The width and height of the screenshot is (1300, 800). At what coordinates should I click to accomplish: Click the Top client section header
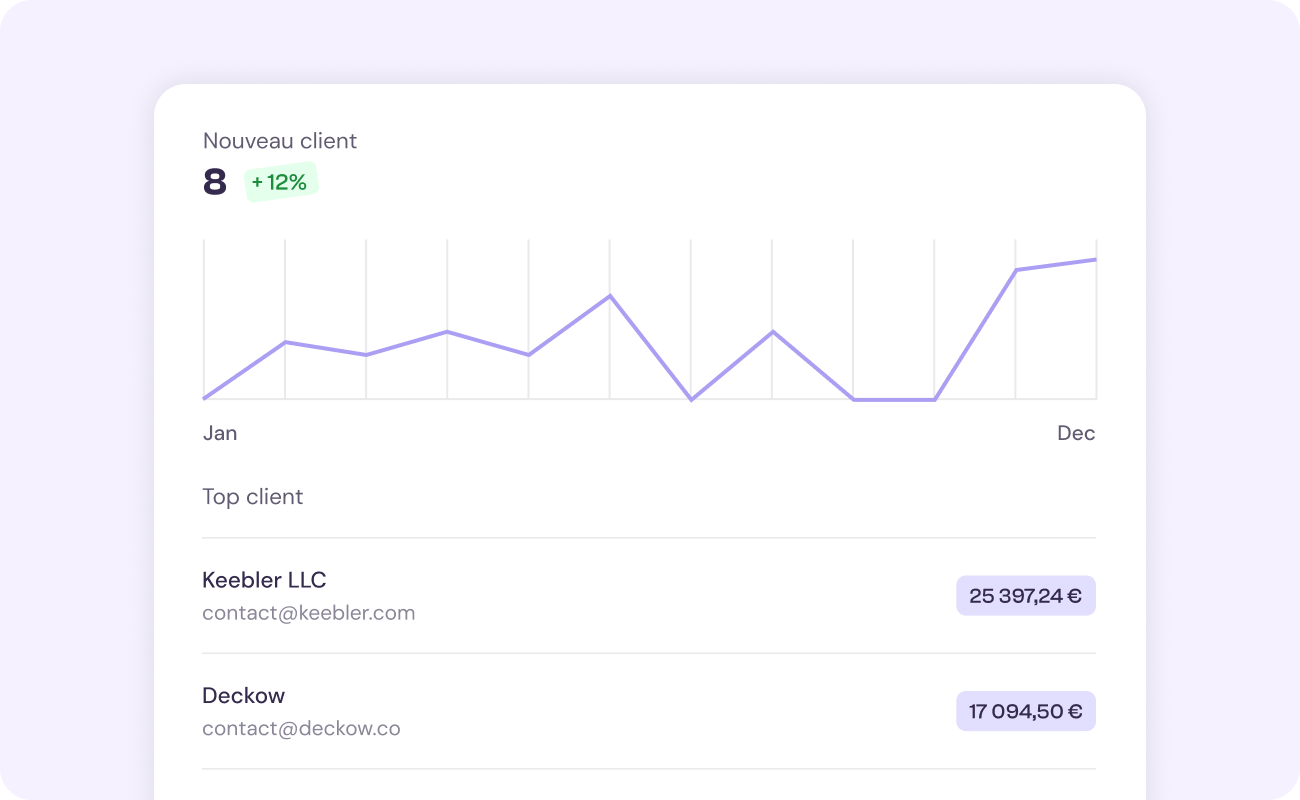tap(253, 496)
